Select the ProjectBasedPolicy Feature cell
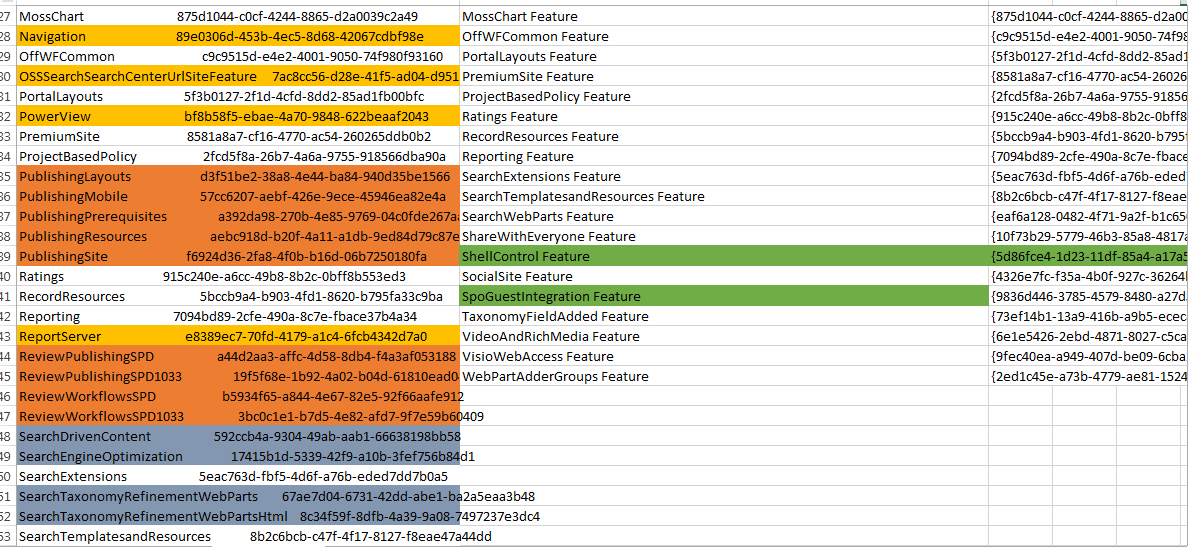The height and width of the screenshot is (547, 1188). 546,97
